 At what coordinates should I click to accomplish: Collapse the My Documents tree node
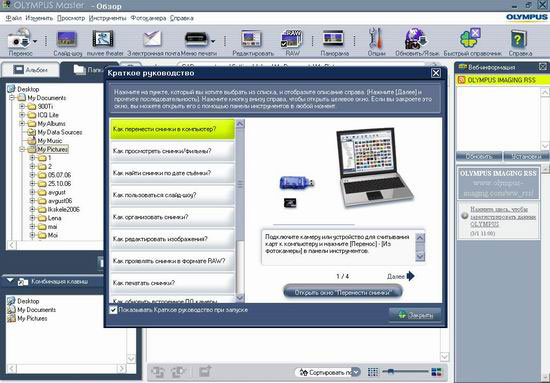12,98
